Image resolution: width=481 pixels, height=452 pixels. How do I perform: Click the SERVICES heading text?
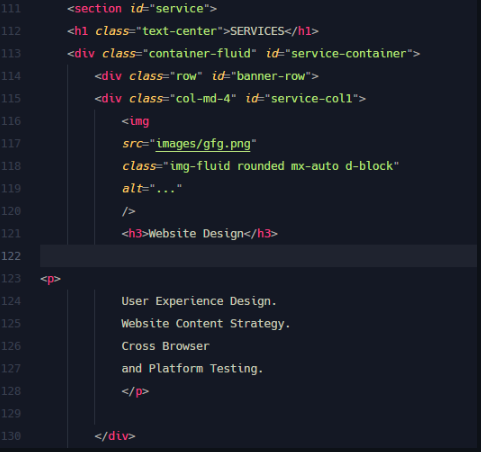[x=257, y=31]
